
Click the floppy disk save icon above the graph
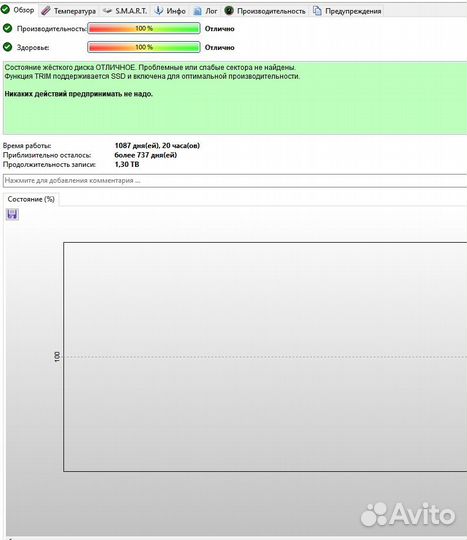[12, 214]
